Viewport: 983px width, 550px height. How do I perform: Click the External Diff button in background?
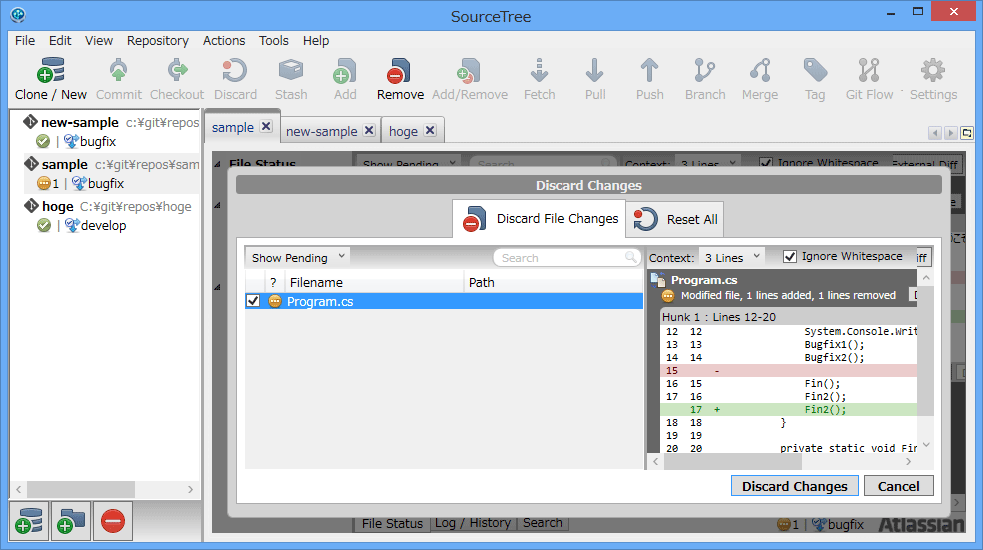(x=925, y=164)
